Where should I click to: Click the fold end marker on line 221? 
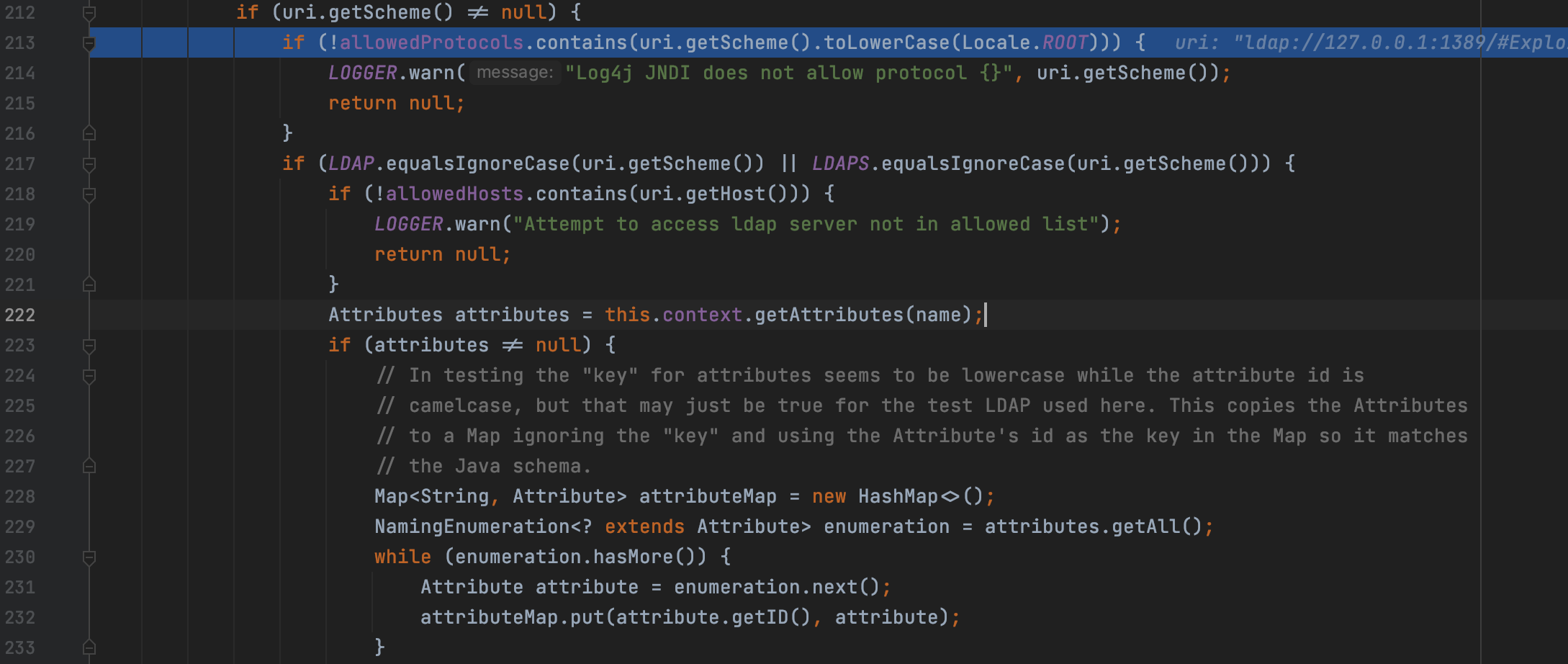(x=89, y=284)
